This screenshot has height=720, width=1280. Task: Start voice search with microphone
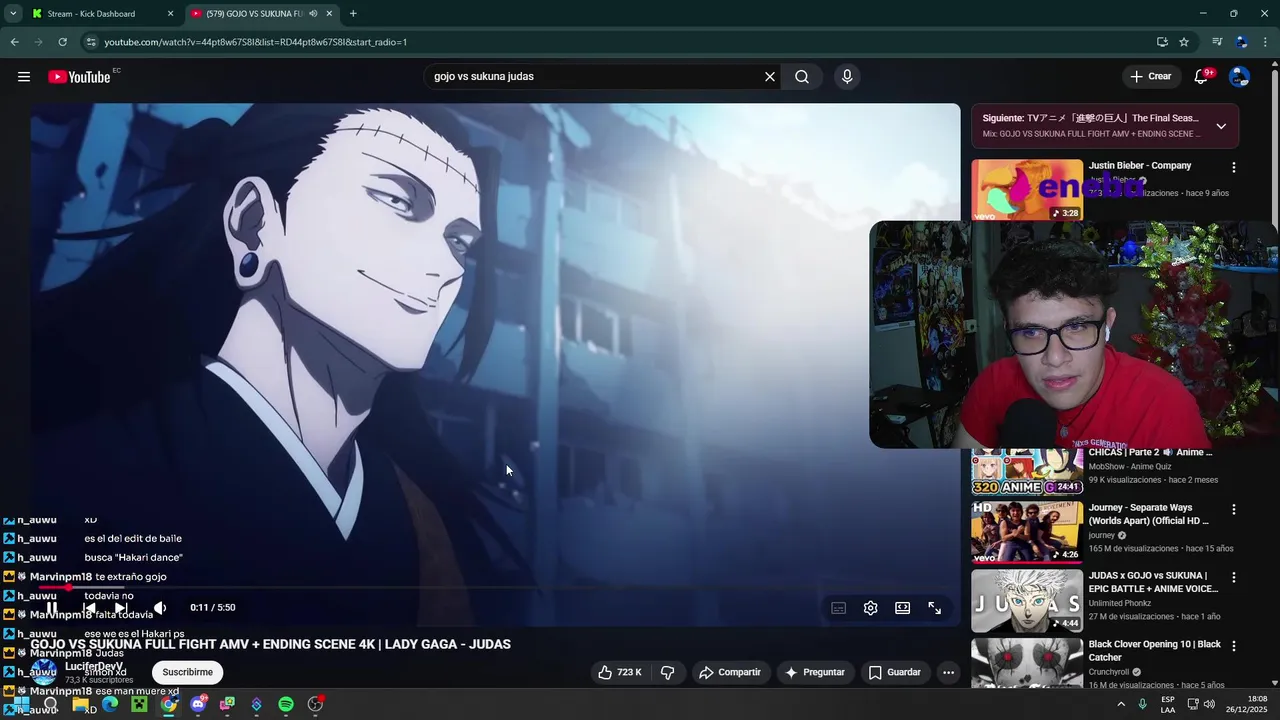tap(847, 77)
